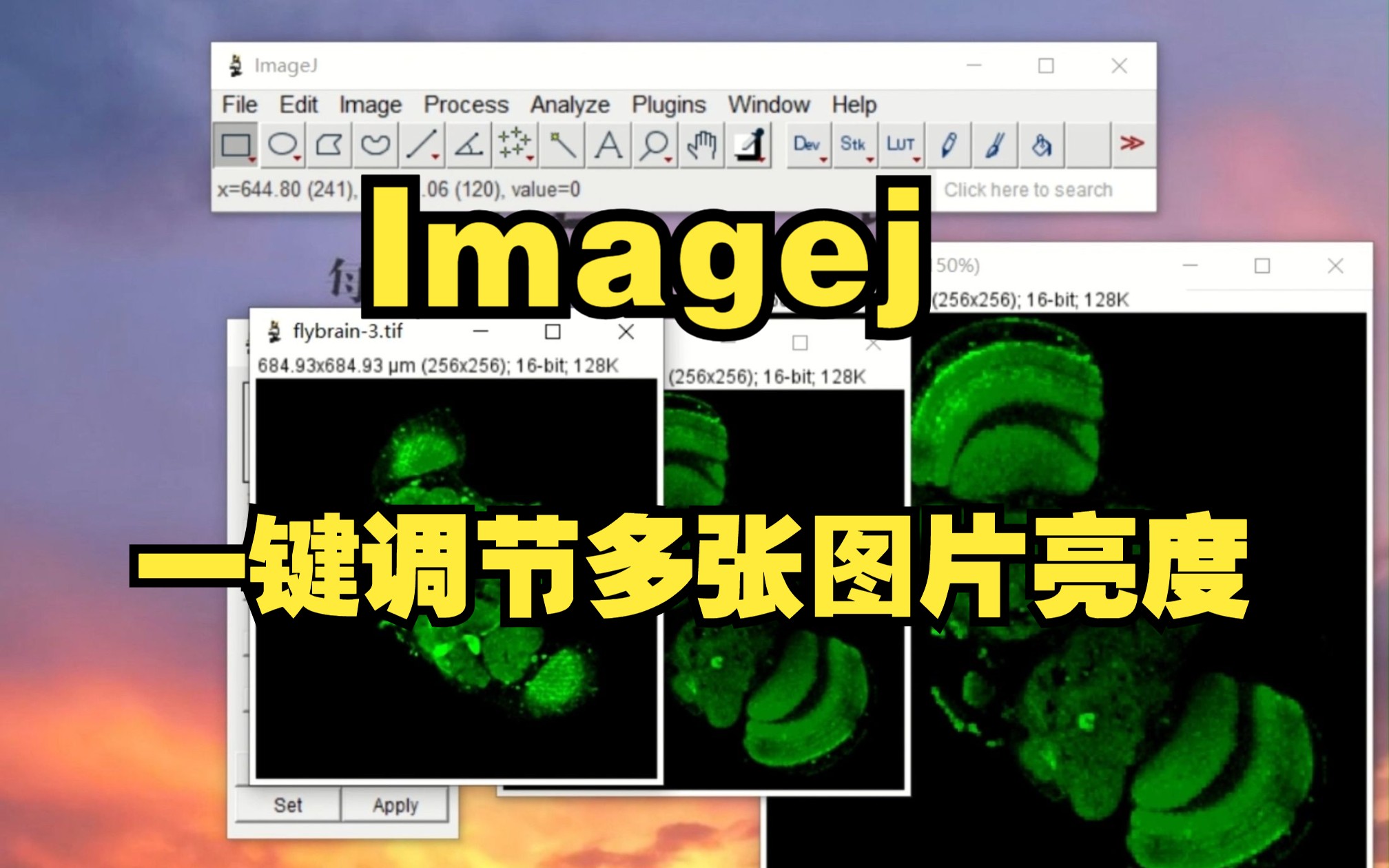Open the Analyze menu
This screenshot has height=868, width=1389.
[570, 105]
